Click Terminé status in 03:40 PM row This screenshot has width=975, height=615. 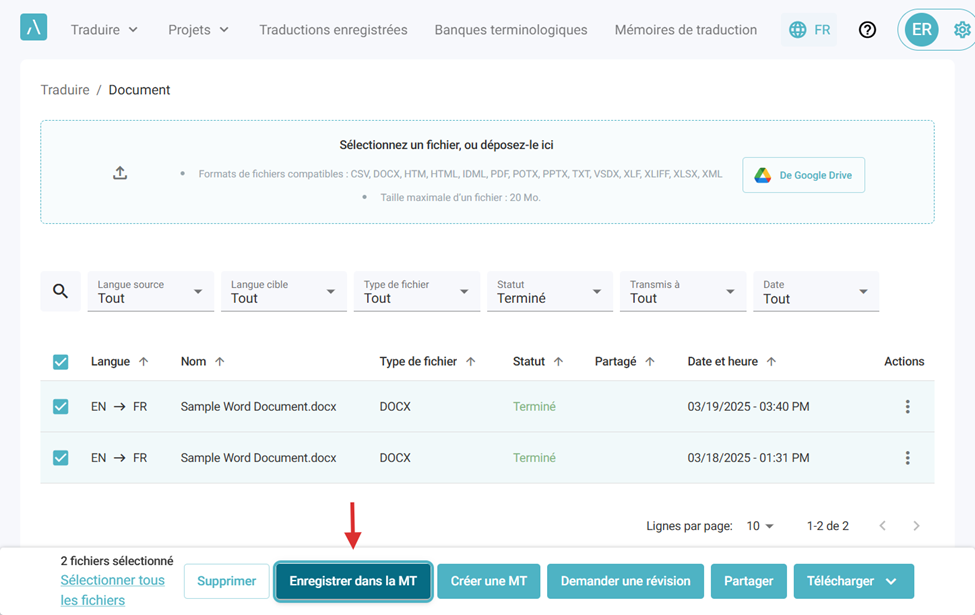pos(534,407)
